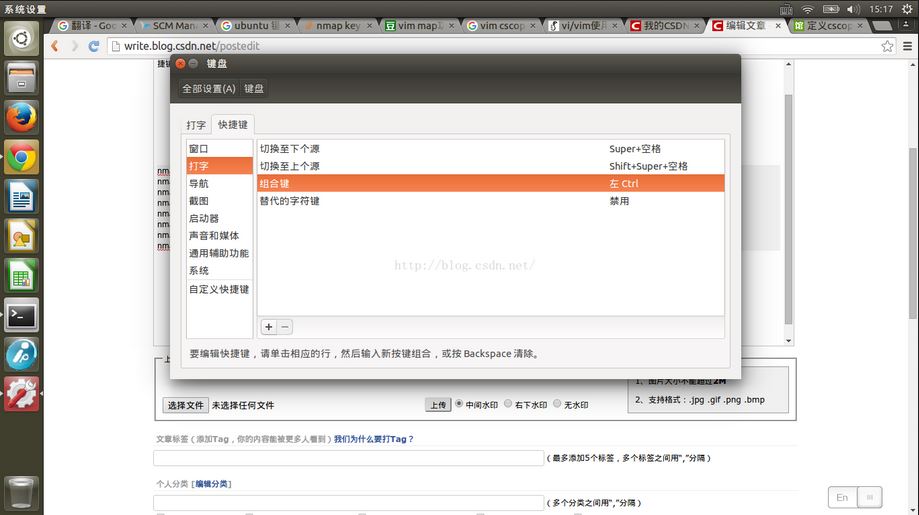
Task: Open battery indicator in top panel
Action: coord(831,9)
